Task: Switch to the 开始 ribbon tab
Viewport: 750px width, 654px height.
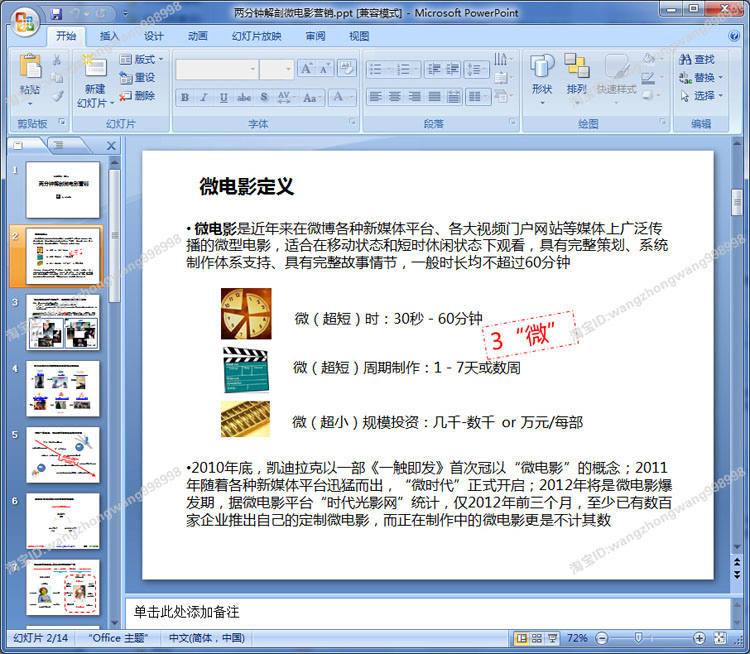Action: click(x=66, y=36)
